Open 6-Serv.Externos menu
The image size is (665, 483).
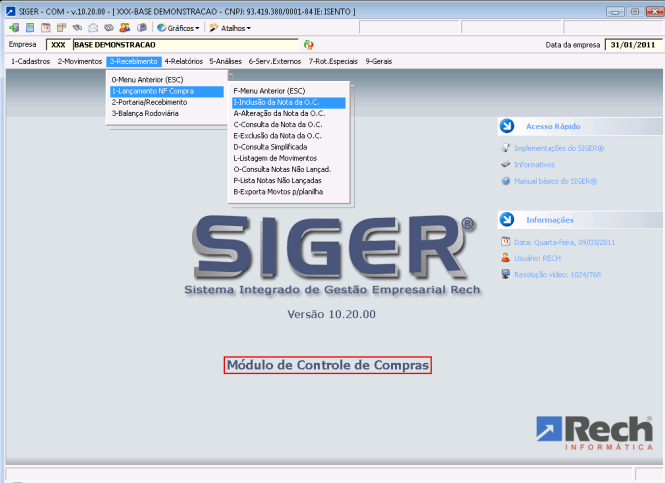pos(275,61)
